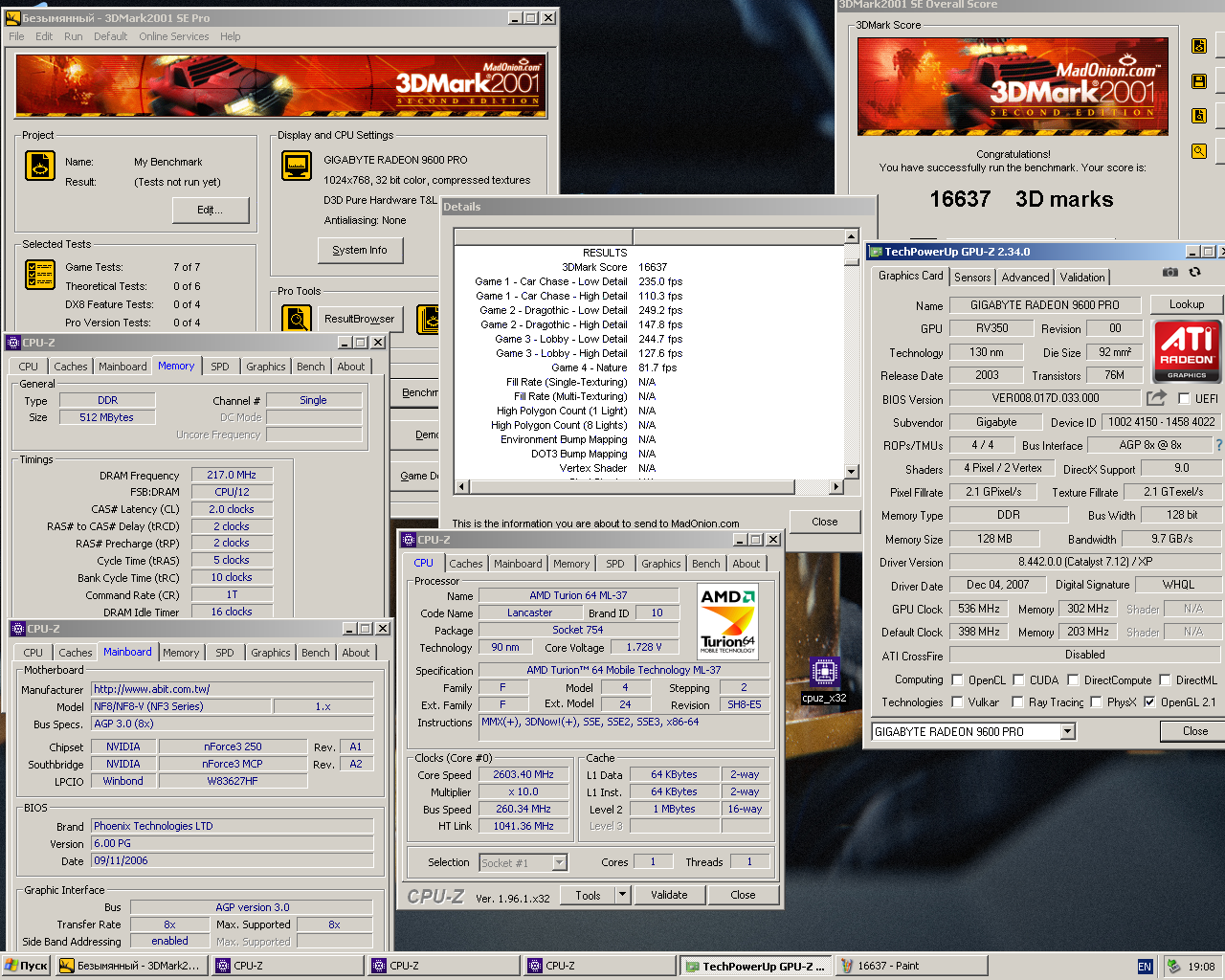Click the magnifier icon beside ResultBrowser
Viewport: 1225px width, 980px height.
(297, 320)
